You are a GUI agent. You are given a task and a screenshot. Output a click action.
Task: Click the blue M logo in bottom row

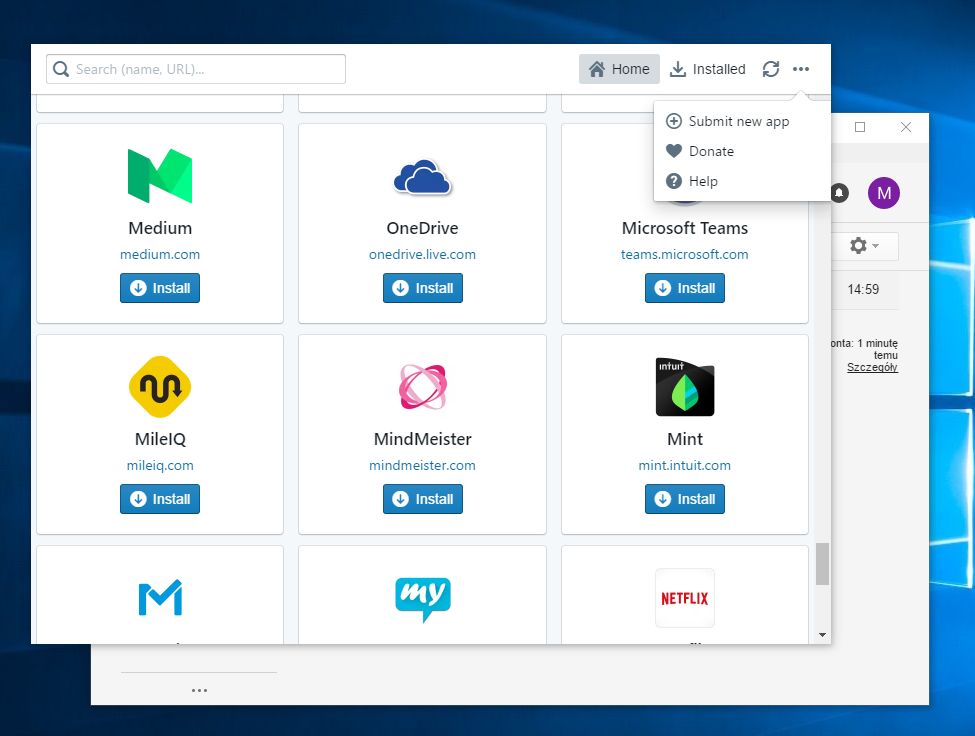(160, 597)
